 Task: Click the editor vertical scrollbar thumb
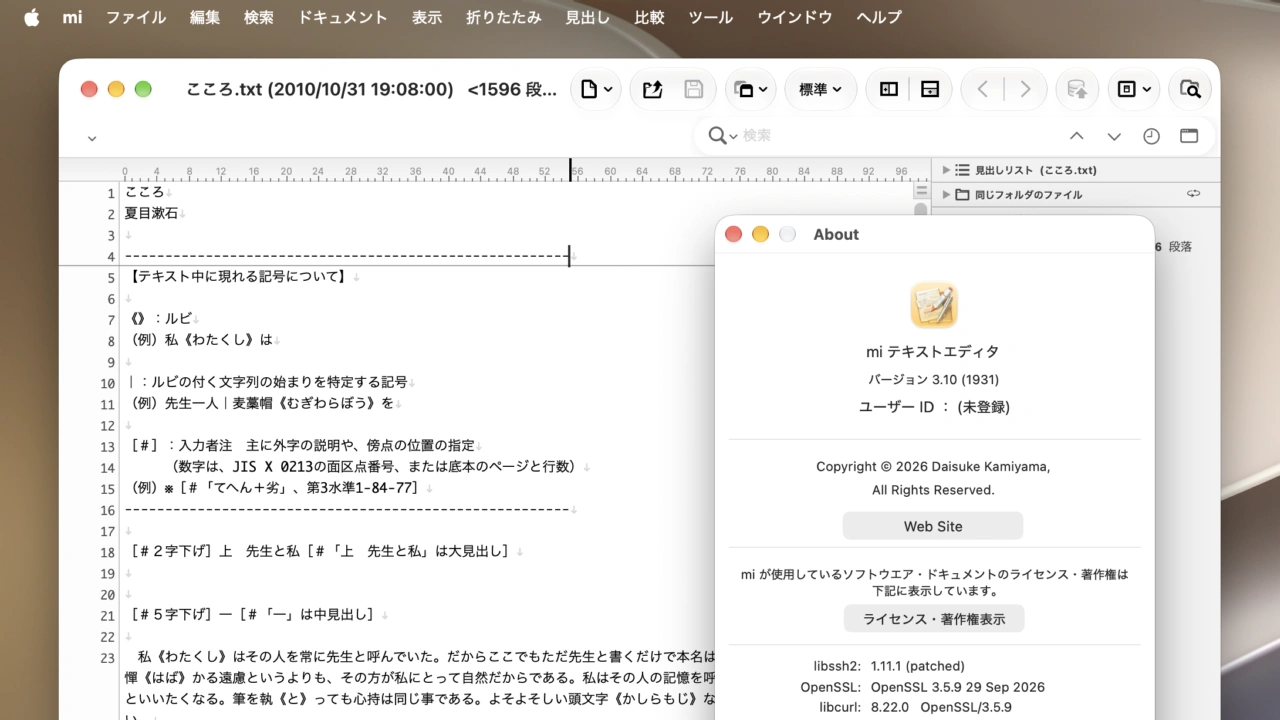[921, 211]
